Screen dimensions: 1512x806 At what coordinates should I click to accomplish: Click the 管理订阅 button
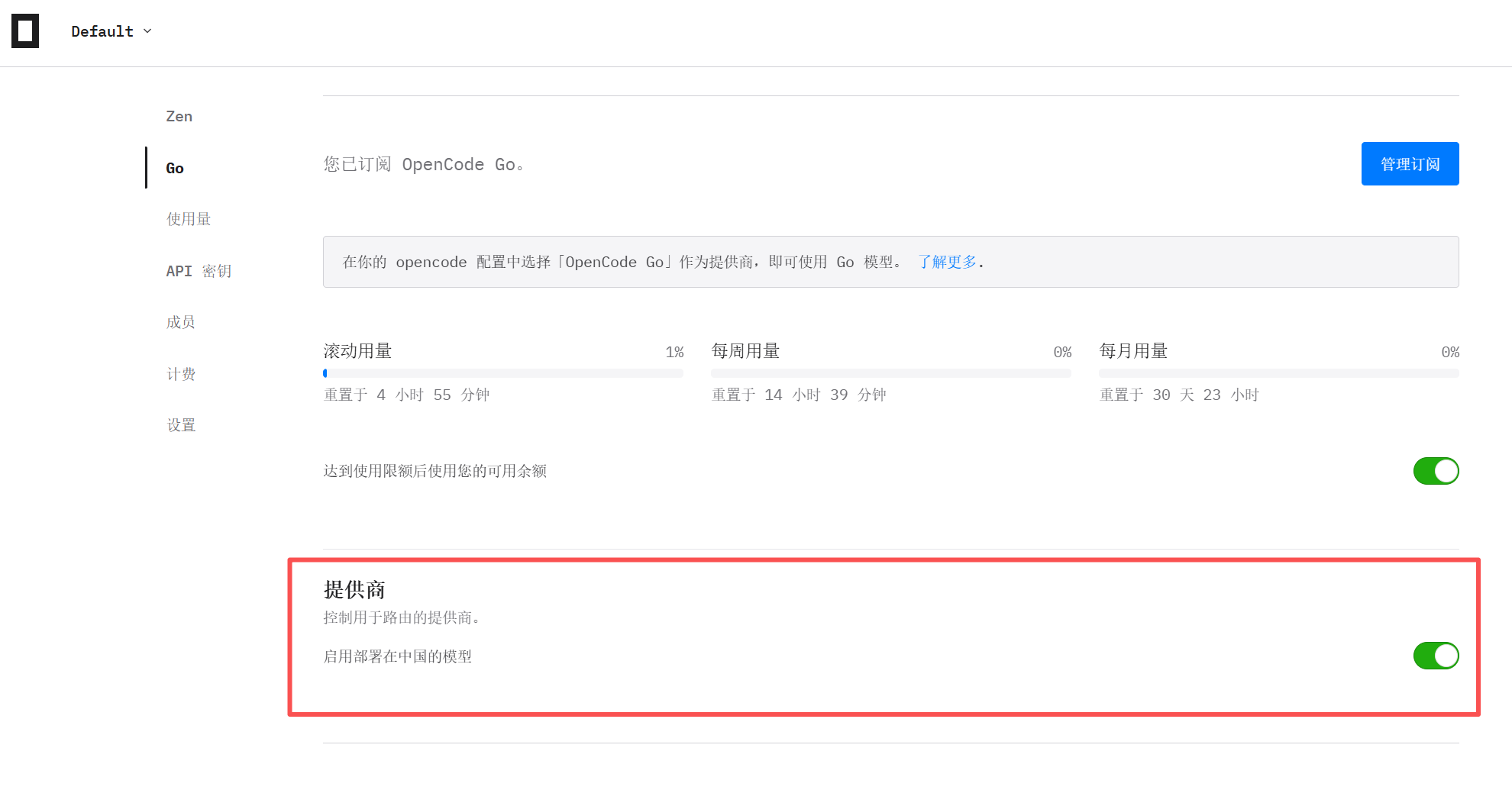coord(1410,164)
